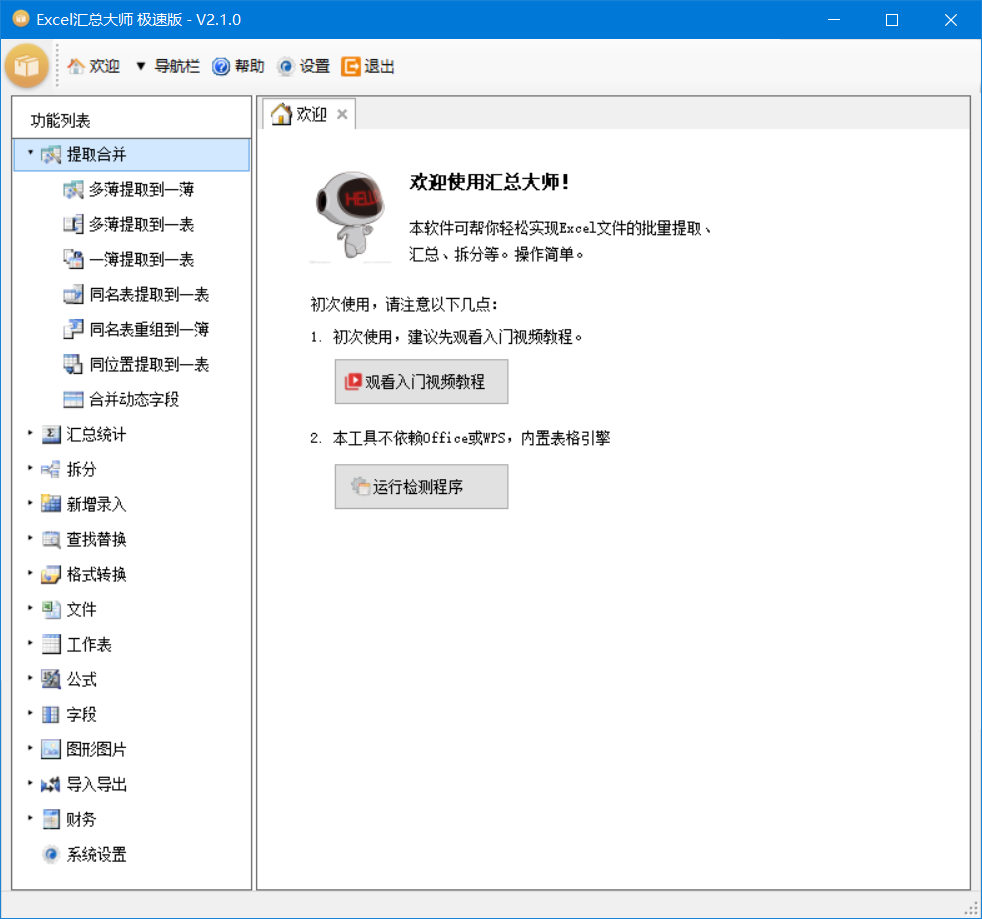Select 多簿提取到一簿 text in tree
982x919 pixels.
coord(141,189)
